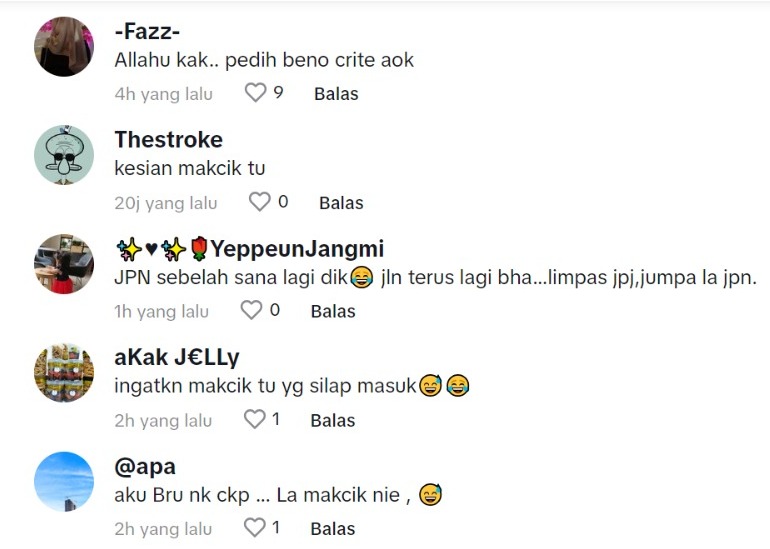The width and height of the screenshot is (770, 549).
Task: Reply to YeppeunJangmi's JPN comment
Action: [x=333, y=311]
